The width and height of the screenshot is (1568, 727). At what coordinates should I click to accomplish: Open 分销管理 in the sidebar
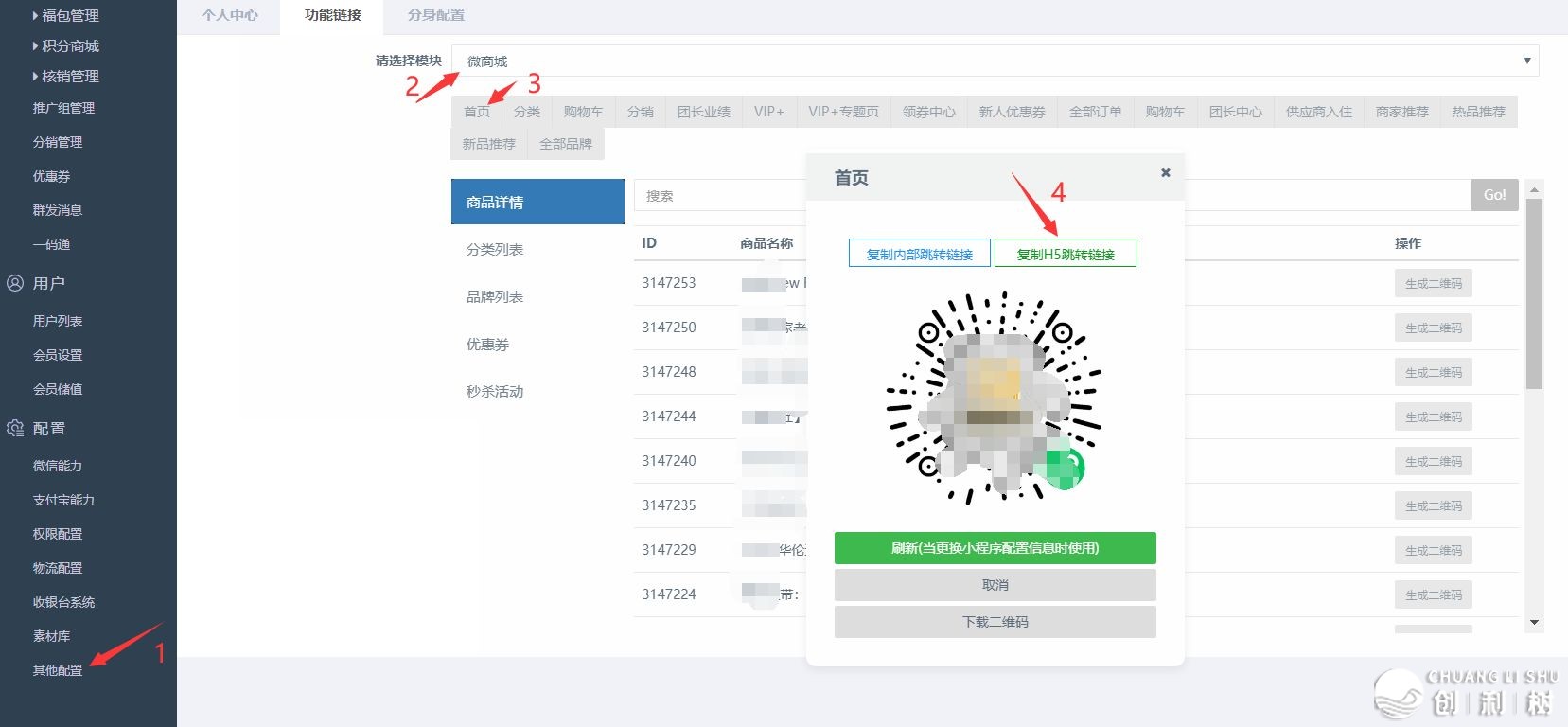58,142
